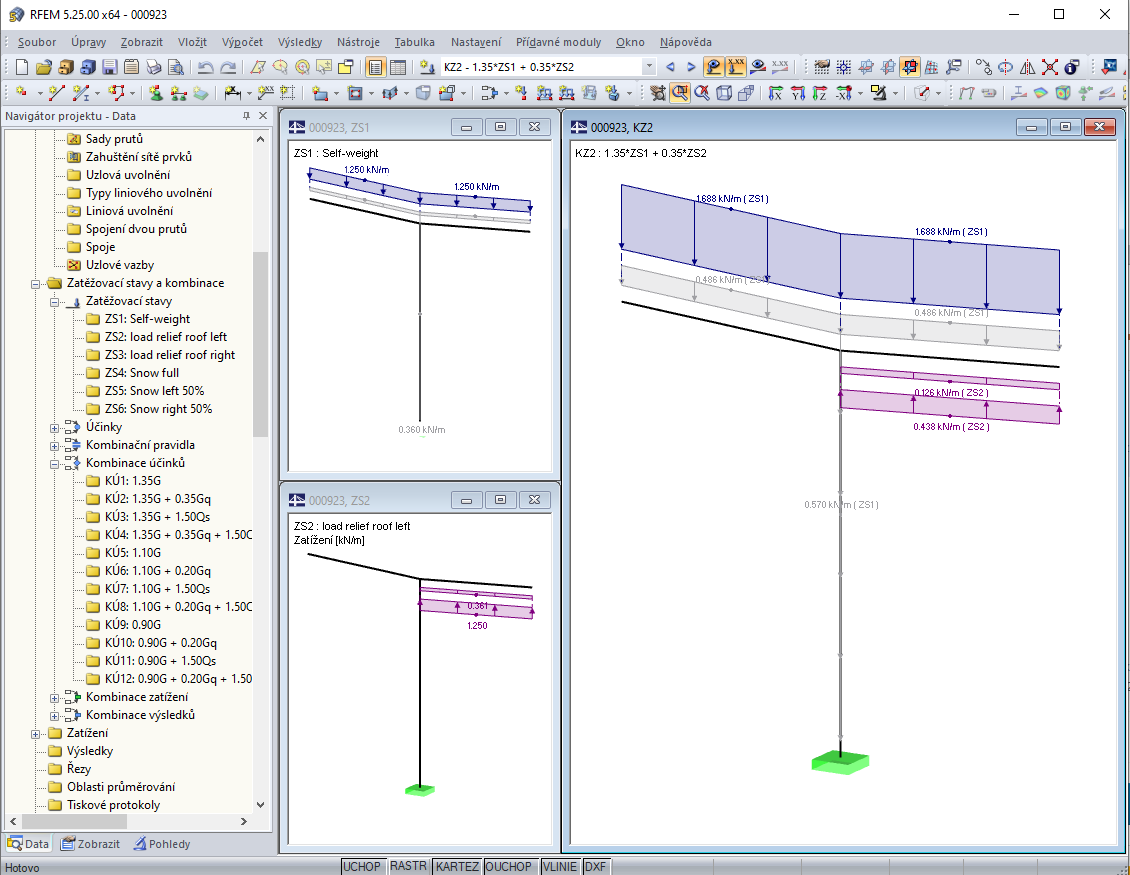Go to next load case arrow
The height and width of the screenshot is (875, 1130).
[691, 67]
